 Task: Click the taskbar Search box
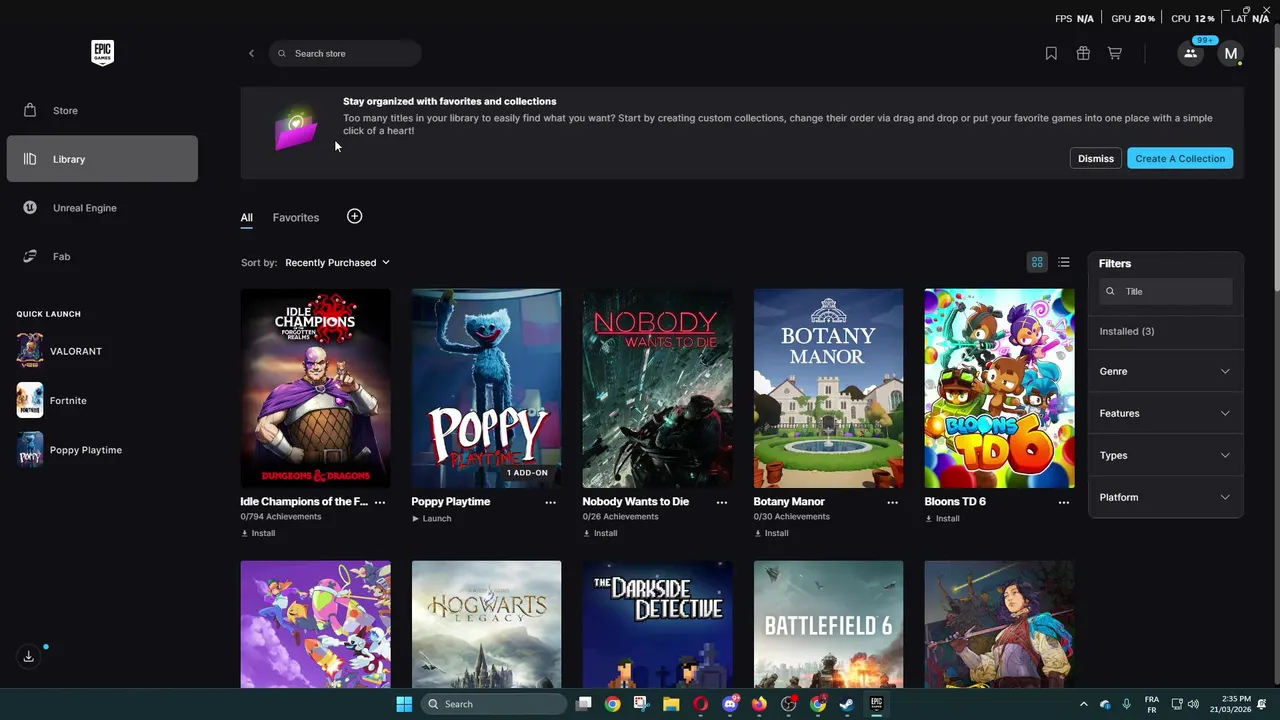pos(493,704)
